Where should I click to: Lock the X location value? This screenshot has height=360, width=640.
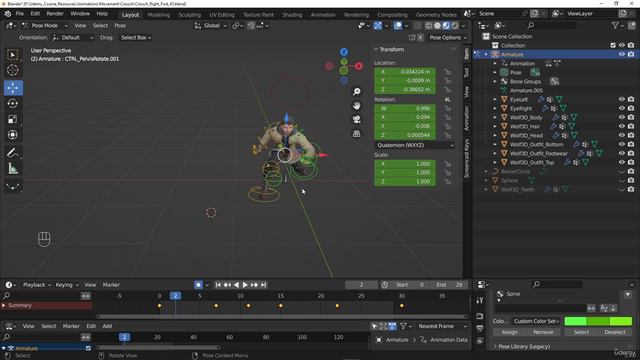[x=448, y=72]
